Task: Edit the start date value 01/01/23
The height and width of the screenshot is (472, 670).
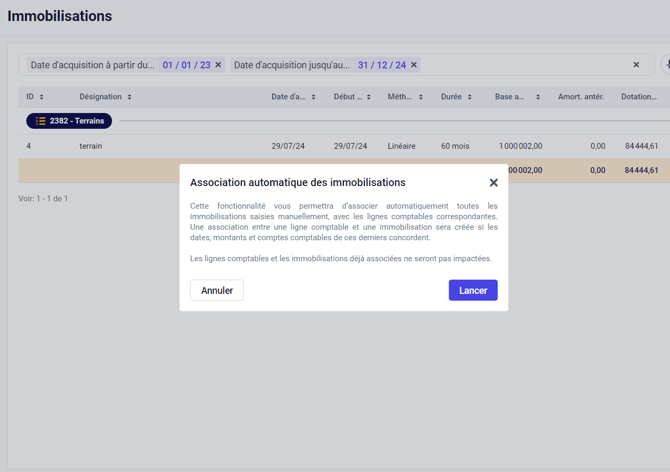Action: [186, 65]
